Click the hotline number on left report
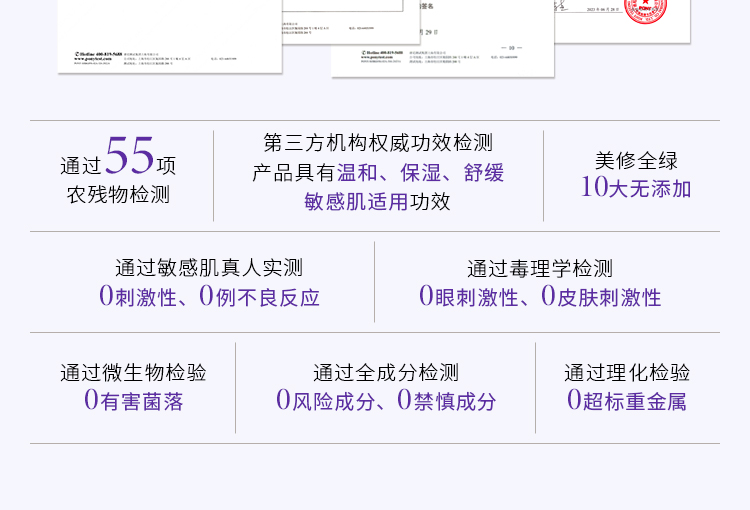The image size is (750, 510). pyautogui.click(x=107, y=53)
